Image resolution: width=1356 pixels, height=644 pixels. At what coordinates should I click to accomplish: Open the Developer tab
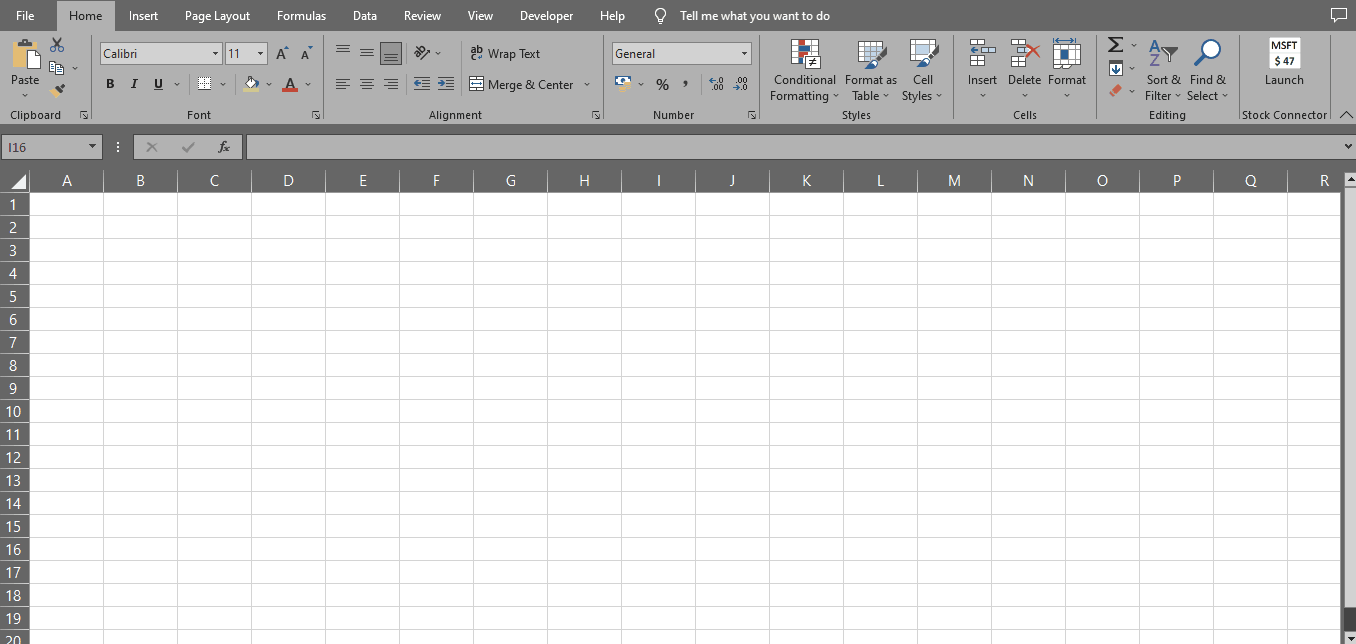tap(546, 15)
